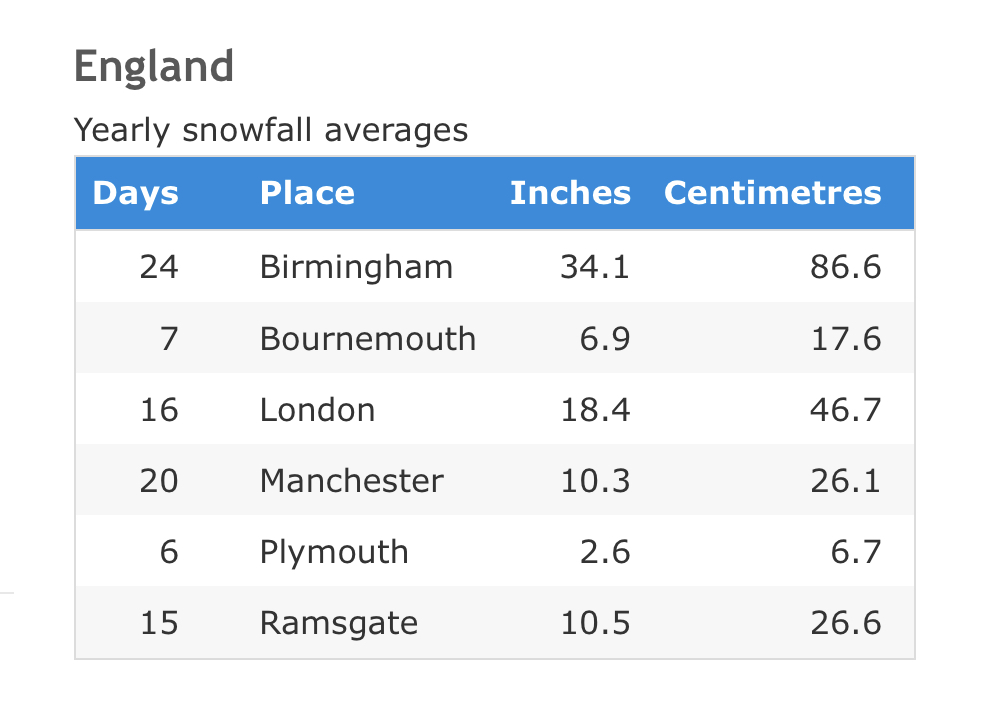
Task: Select the Plymouth place name
Action: click(334, 552)
